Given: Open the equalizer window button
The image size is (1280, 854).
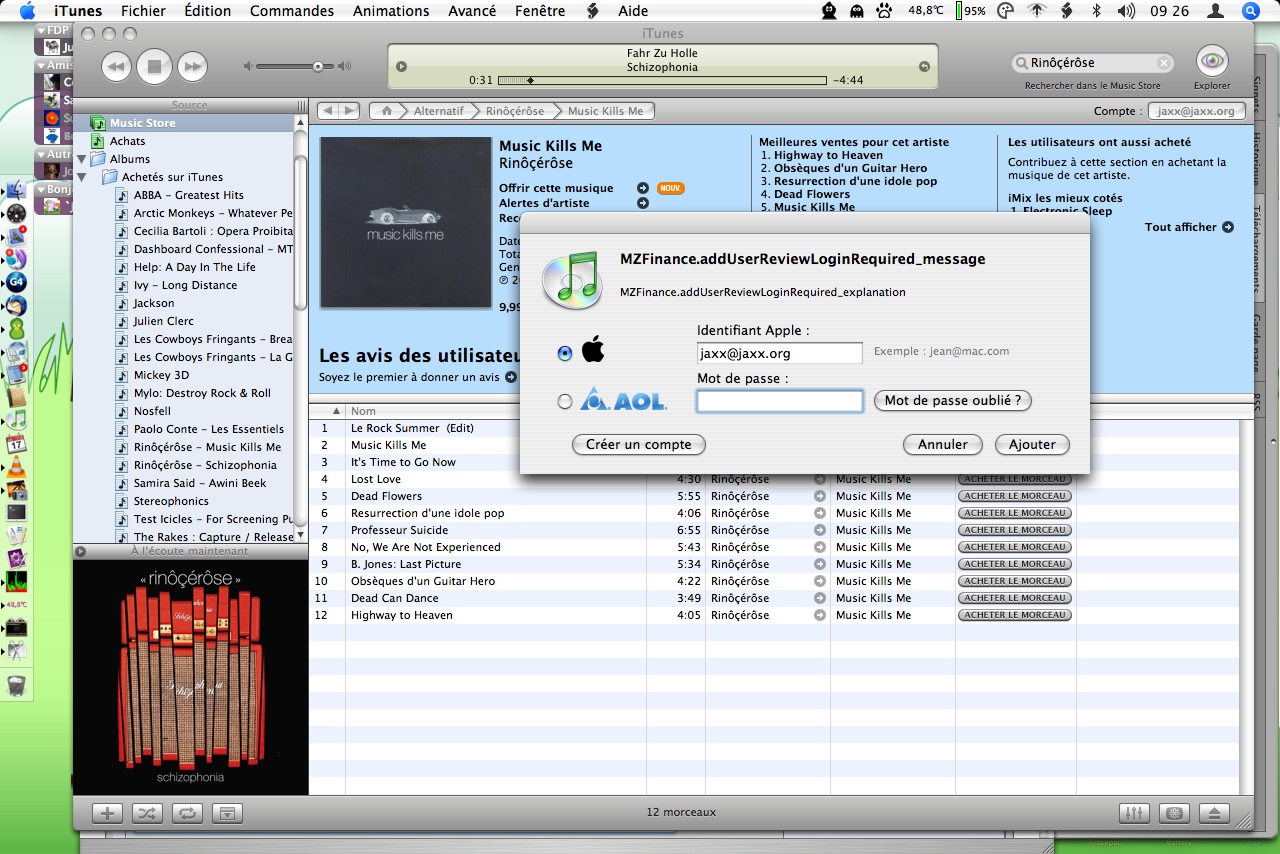Looking at the screenshot, I should click(x=1134, y=813).
